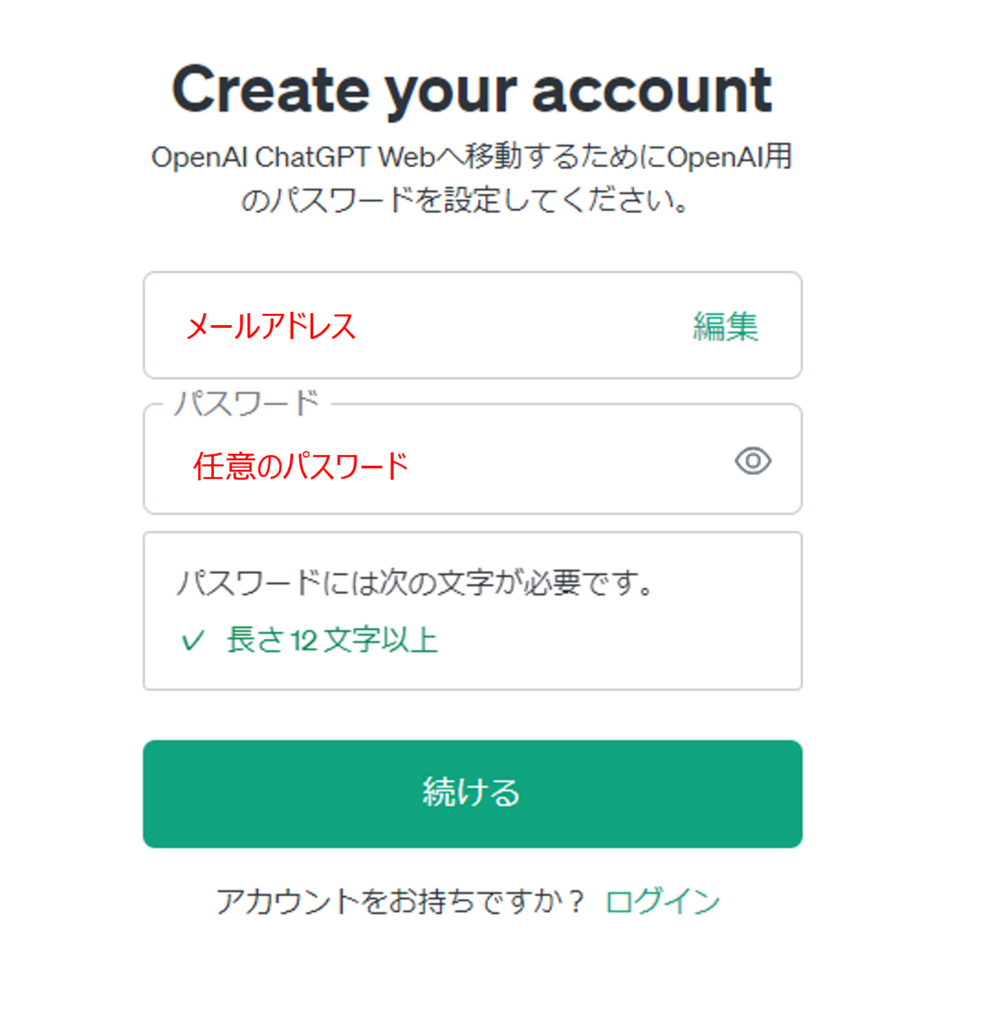Open the email edit option labeled 編集
Image resolution: width=1008 pixels, height=1024 pixels.
(x=724, y=327)
